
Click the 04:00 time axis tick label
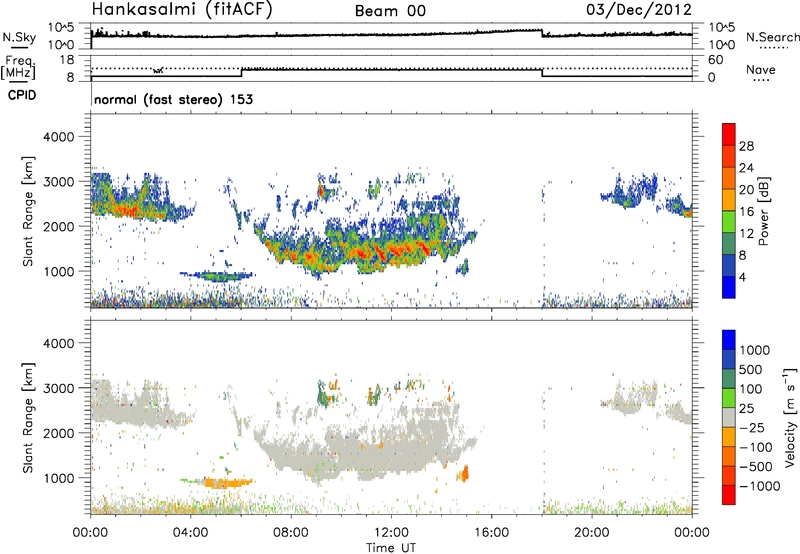(x=190, y=533)
